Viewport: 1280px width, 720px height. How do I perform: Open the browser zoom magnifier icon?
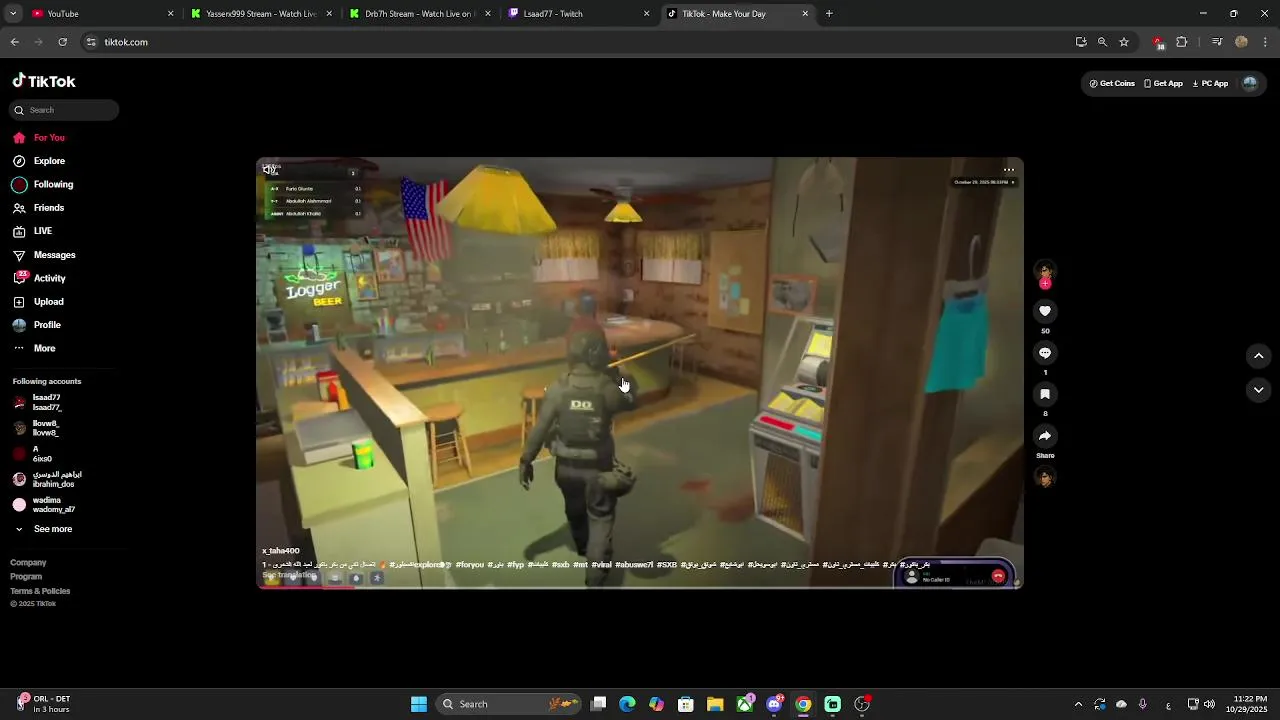(x=1102, y=42)
